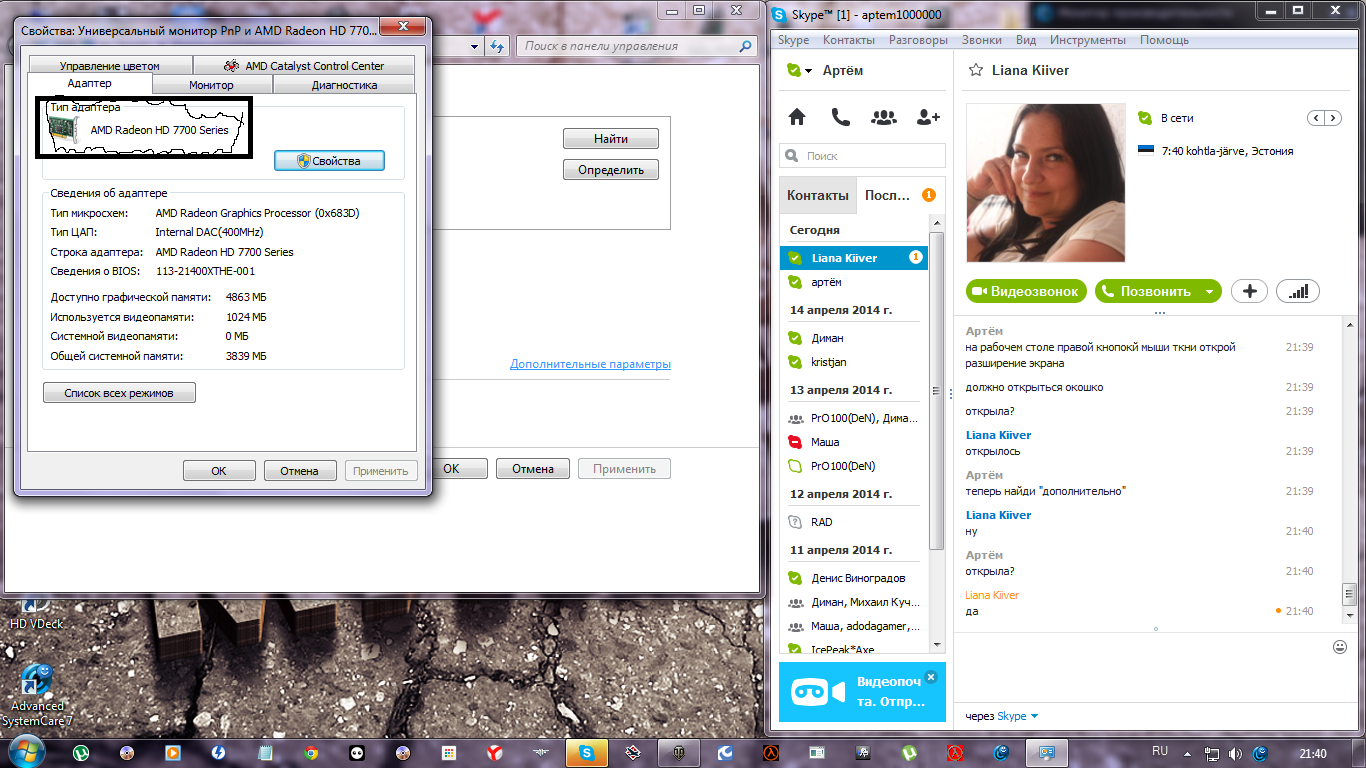Open the control panel address bar dropdown
The width and height of the screenshot is (1366, 768).
point(475,46)
